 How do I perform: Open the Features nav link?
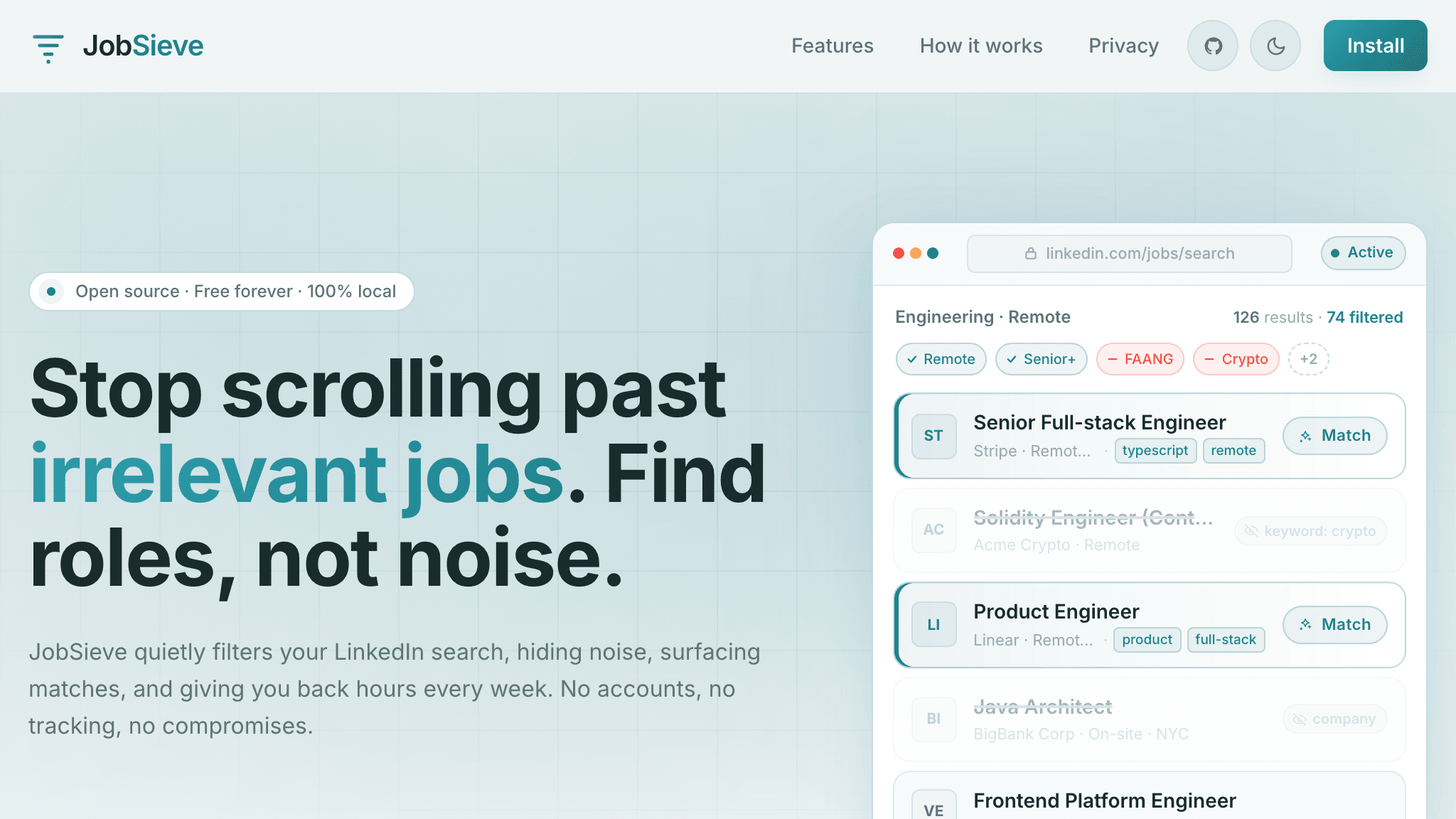click(x=833, y=45)
